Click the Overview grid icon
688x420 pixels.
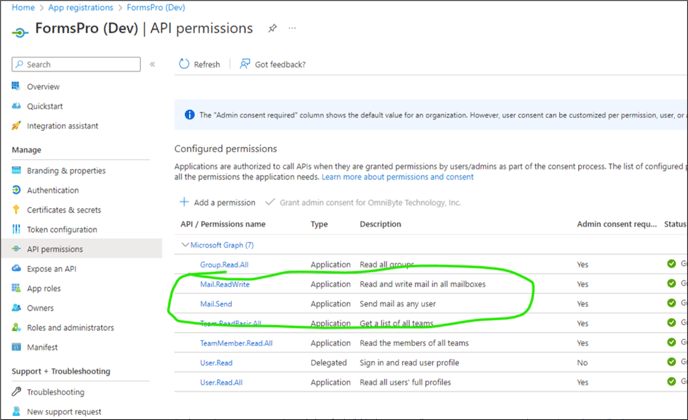tap(16, 86)
